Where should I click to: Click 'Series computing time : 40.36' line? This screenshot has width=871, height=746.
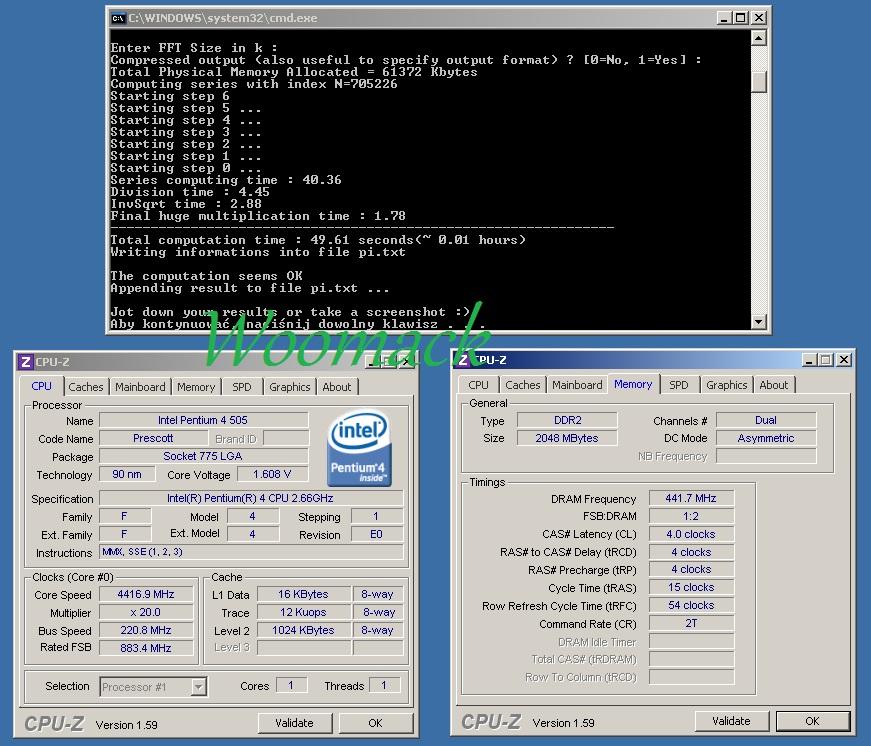226,180
